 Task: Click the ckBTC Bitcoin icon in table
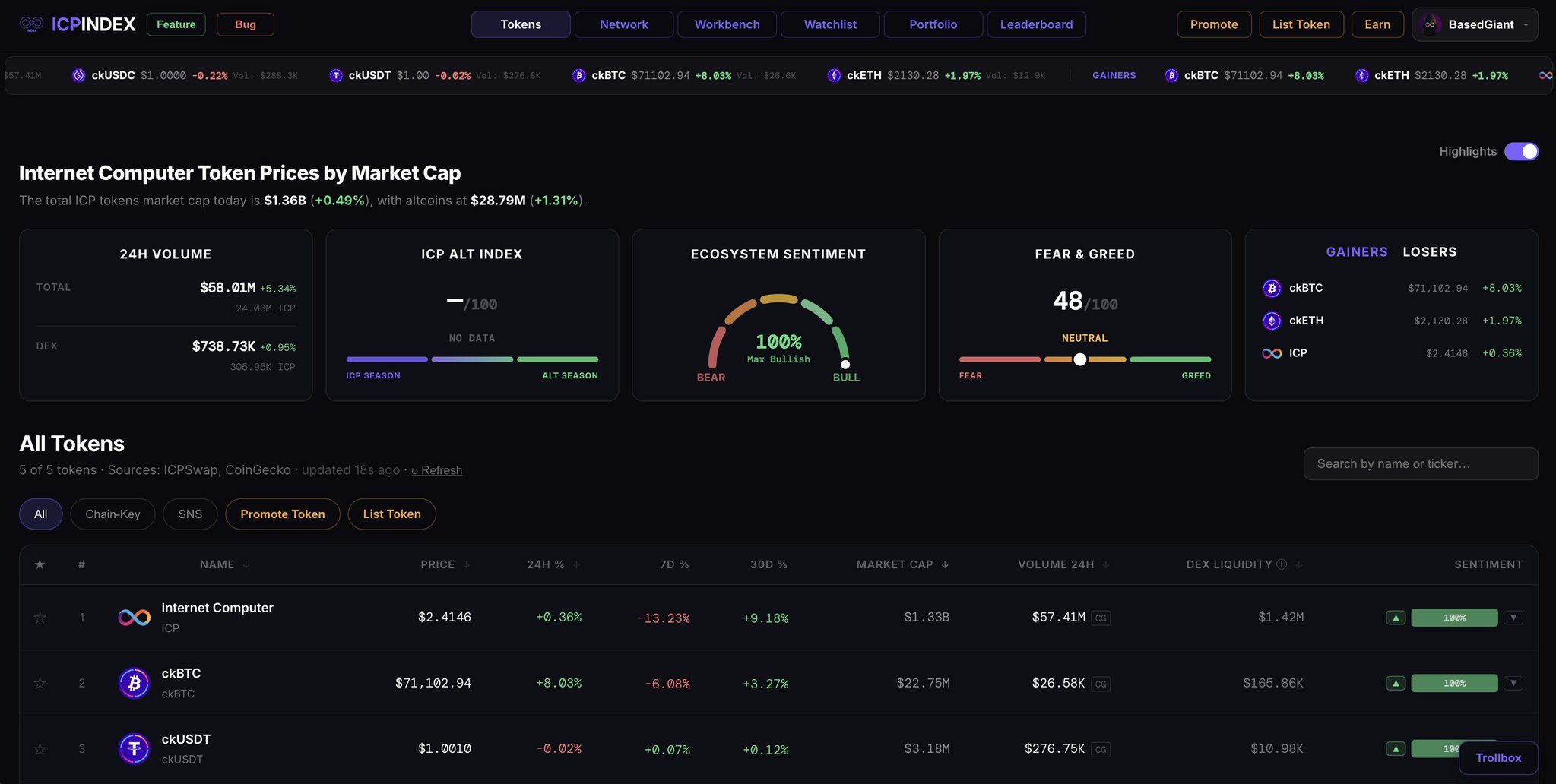pyautogui.click(x=135, y=683)
